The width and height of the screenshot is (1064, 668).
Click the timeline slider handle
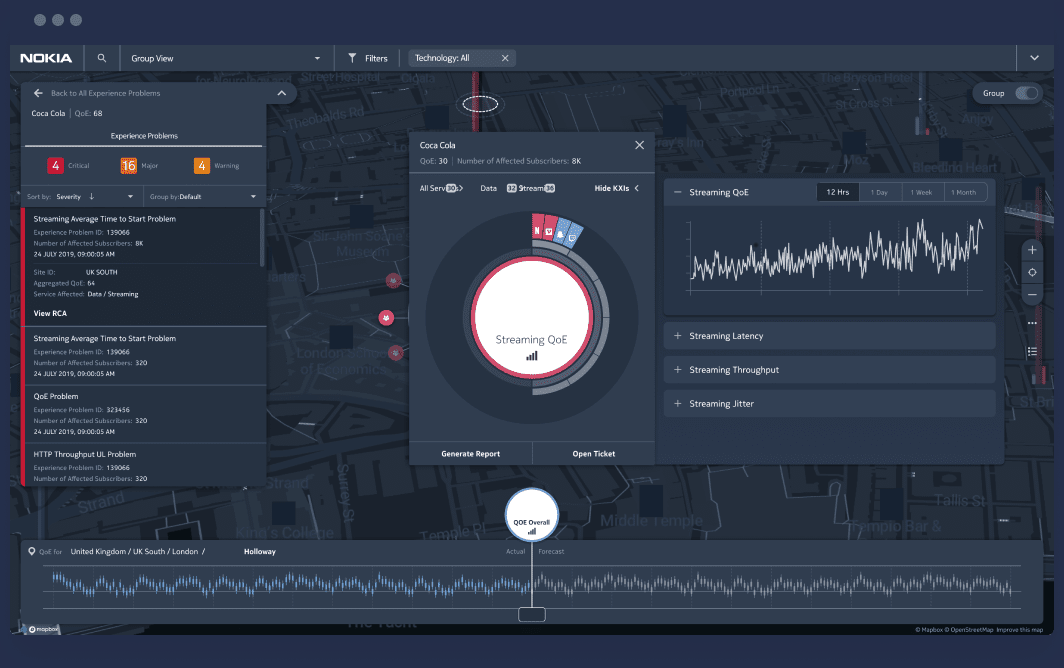531,614
